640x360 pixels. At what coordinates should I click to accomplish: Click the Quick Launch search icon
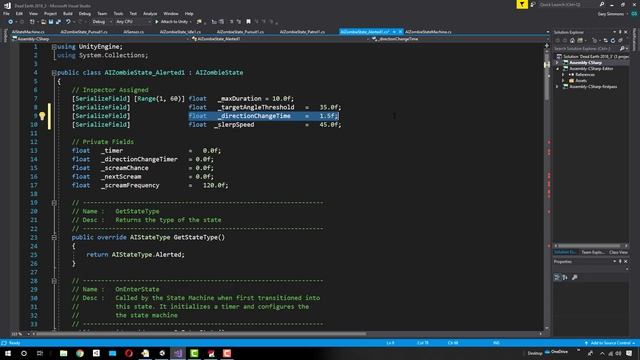click(602, 4)
